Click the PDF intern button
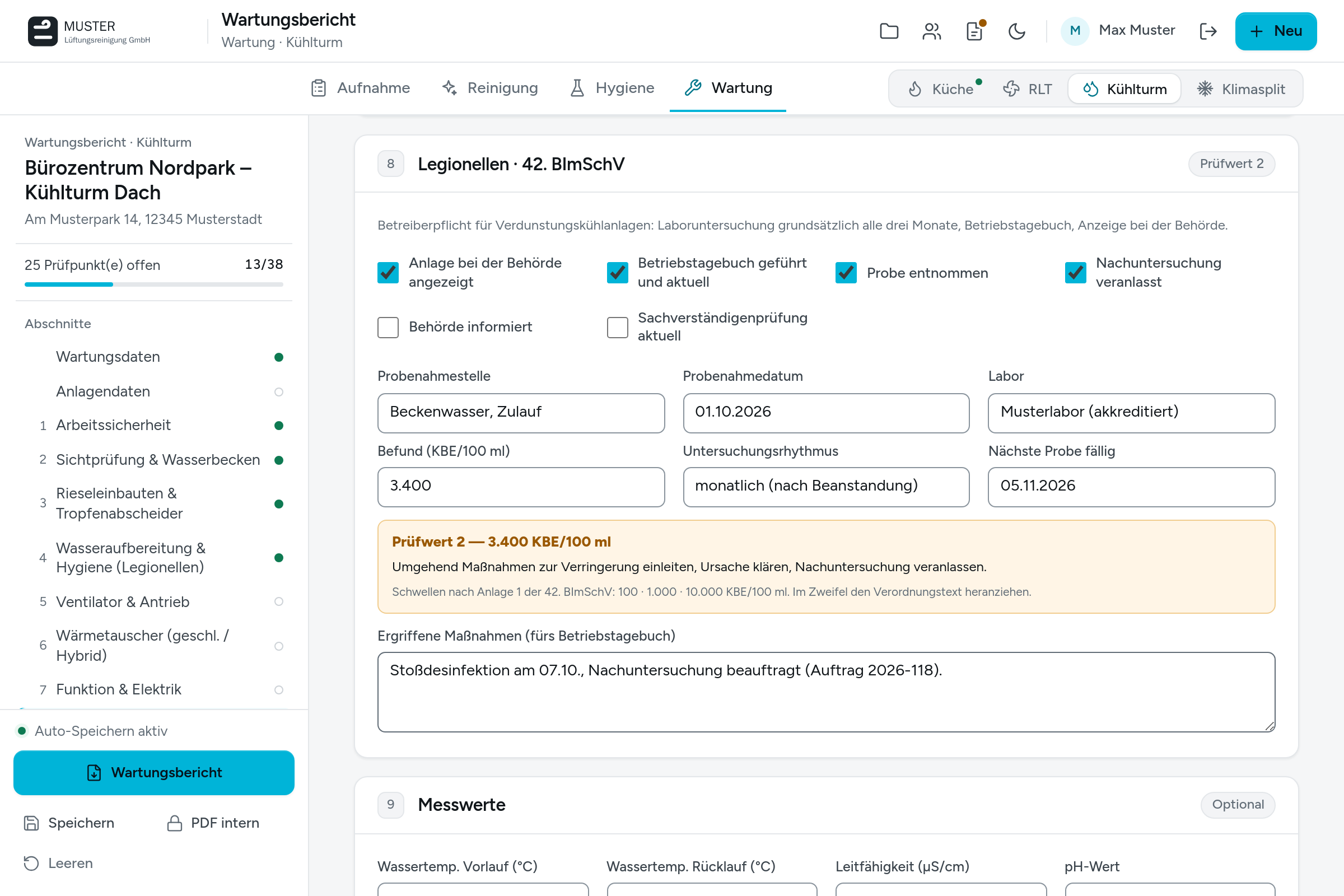 point(213,823)
